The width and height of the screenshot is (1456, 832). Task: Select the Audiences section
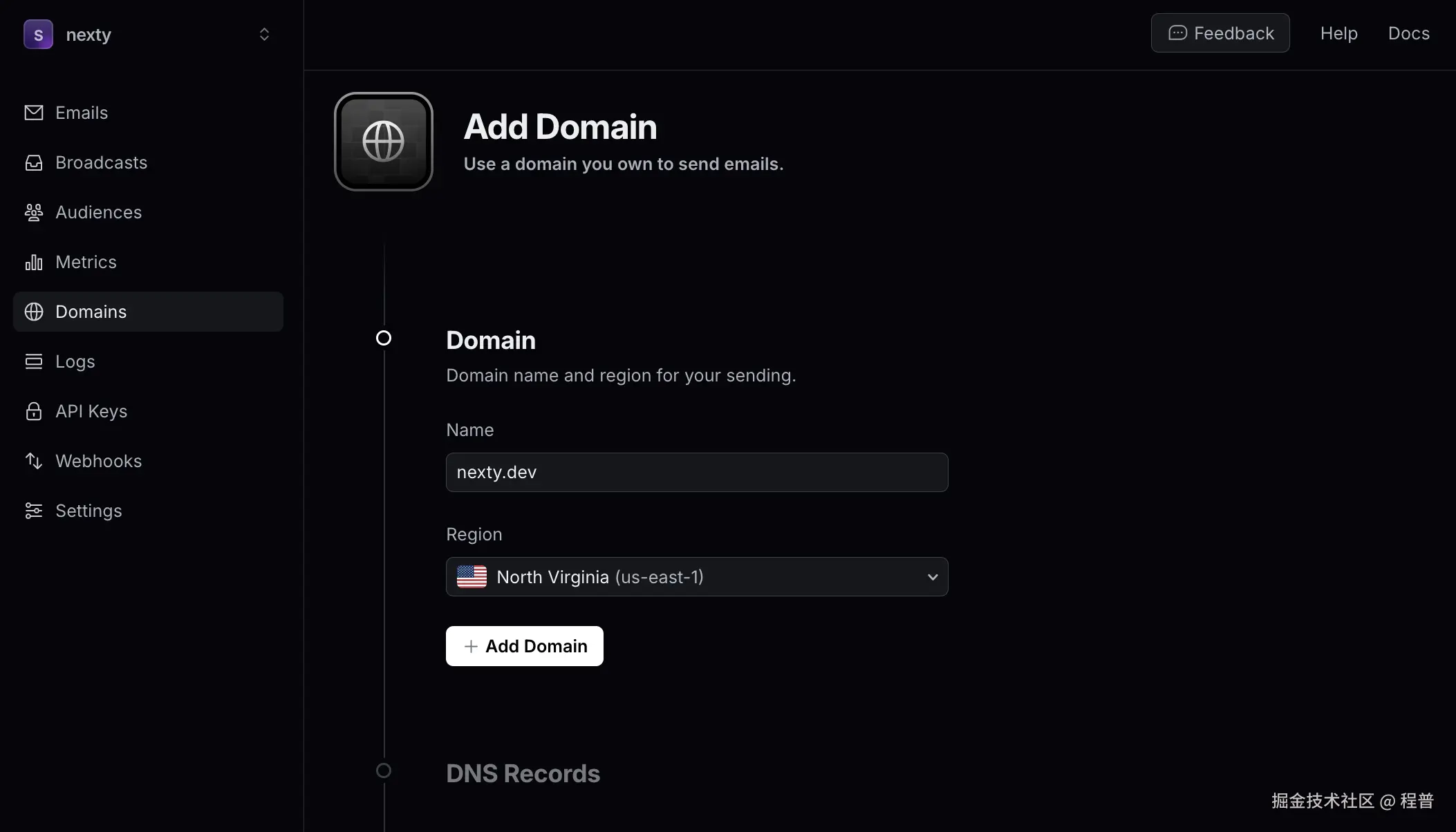97,212
